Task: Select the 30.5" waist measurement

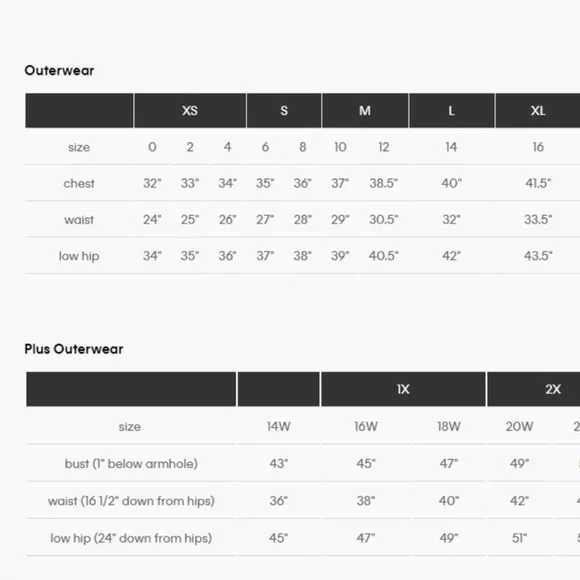Action: click(384, 220)
